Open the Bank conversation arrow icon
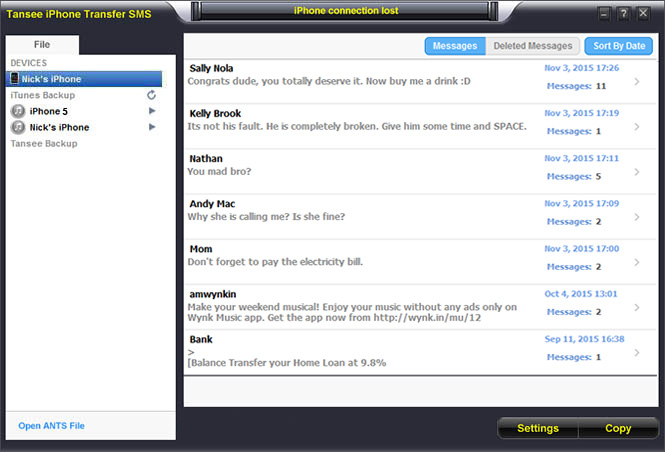665x452 pixels. point(637,352)
